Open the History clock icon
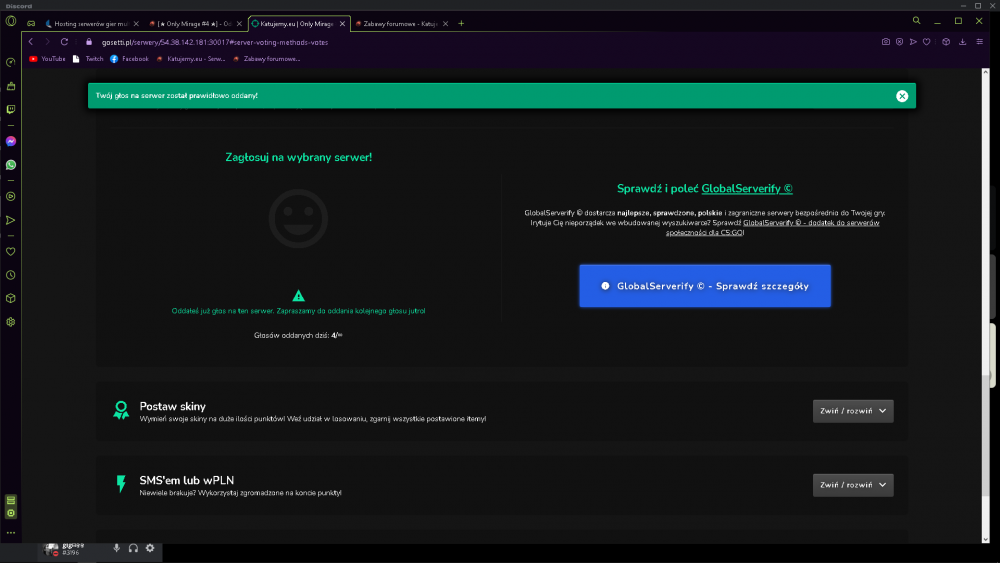 [11, 275]
